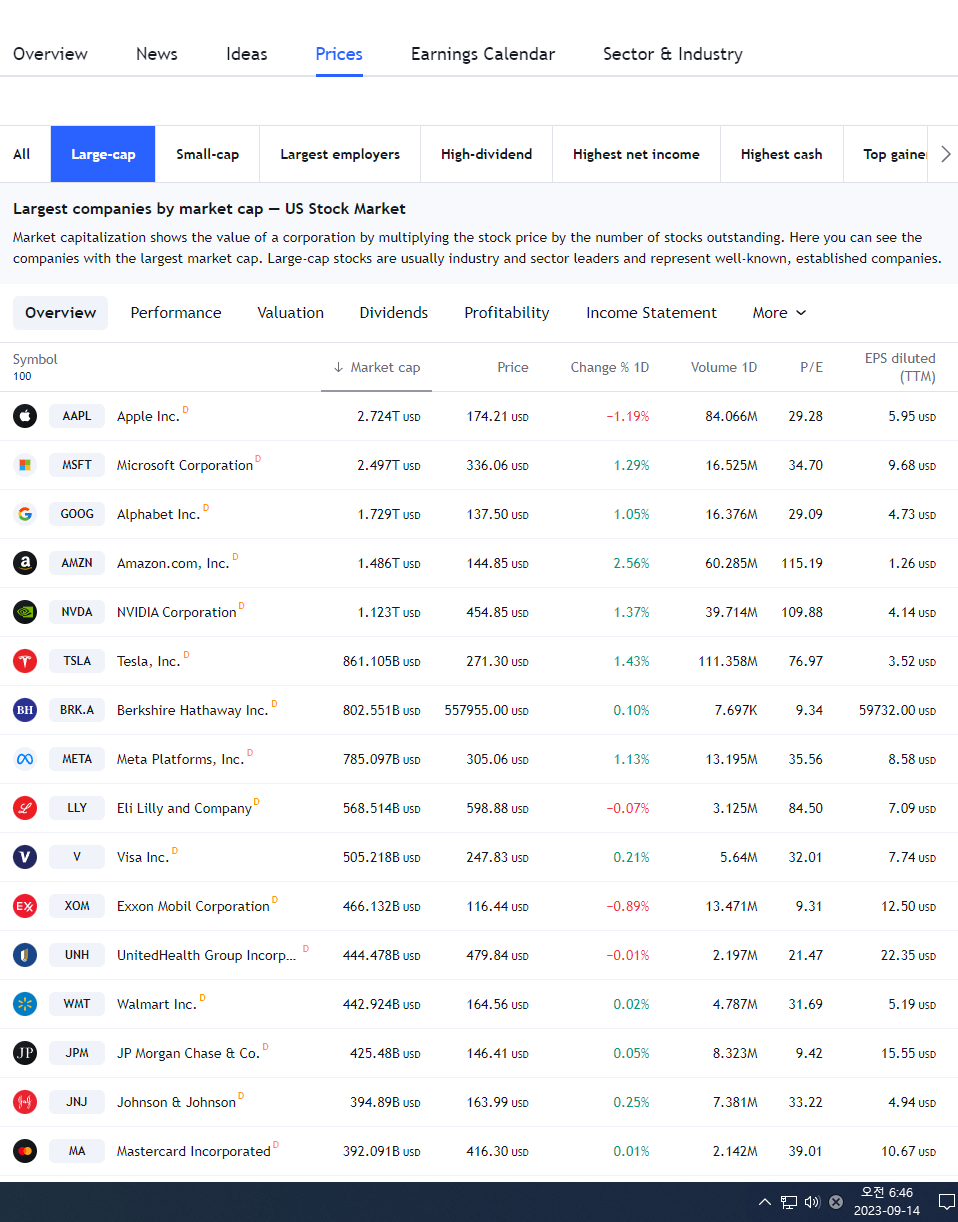Click the Mastercard logo icon
The width and height of the screenshot is (958, 1222).
point(25,1151)
